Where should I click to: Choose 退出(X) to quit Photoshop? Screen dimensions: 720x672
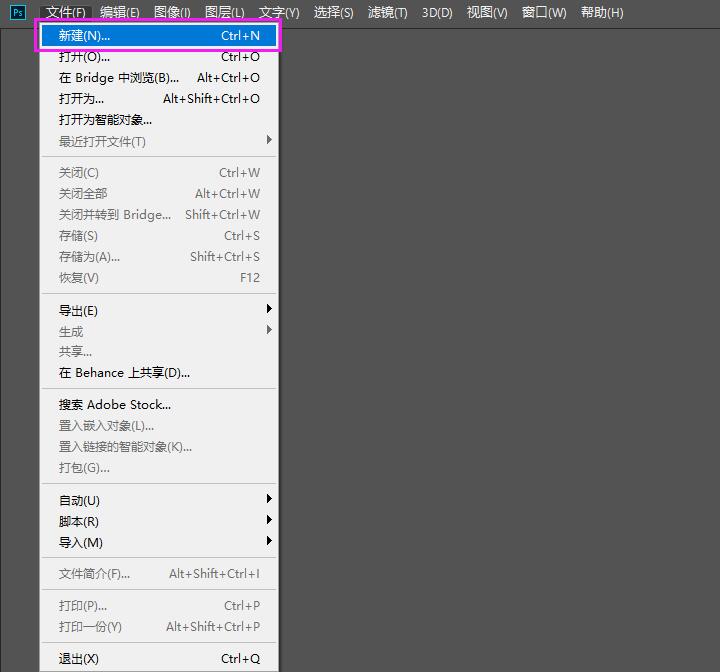click(159, 659)
